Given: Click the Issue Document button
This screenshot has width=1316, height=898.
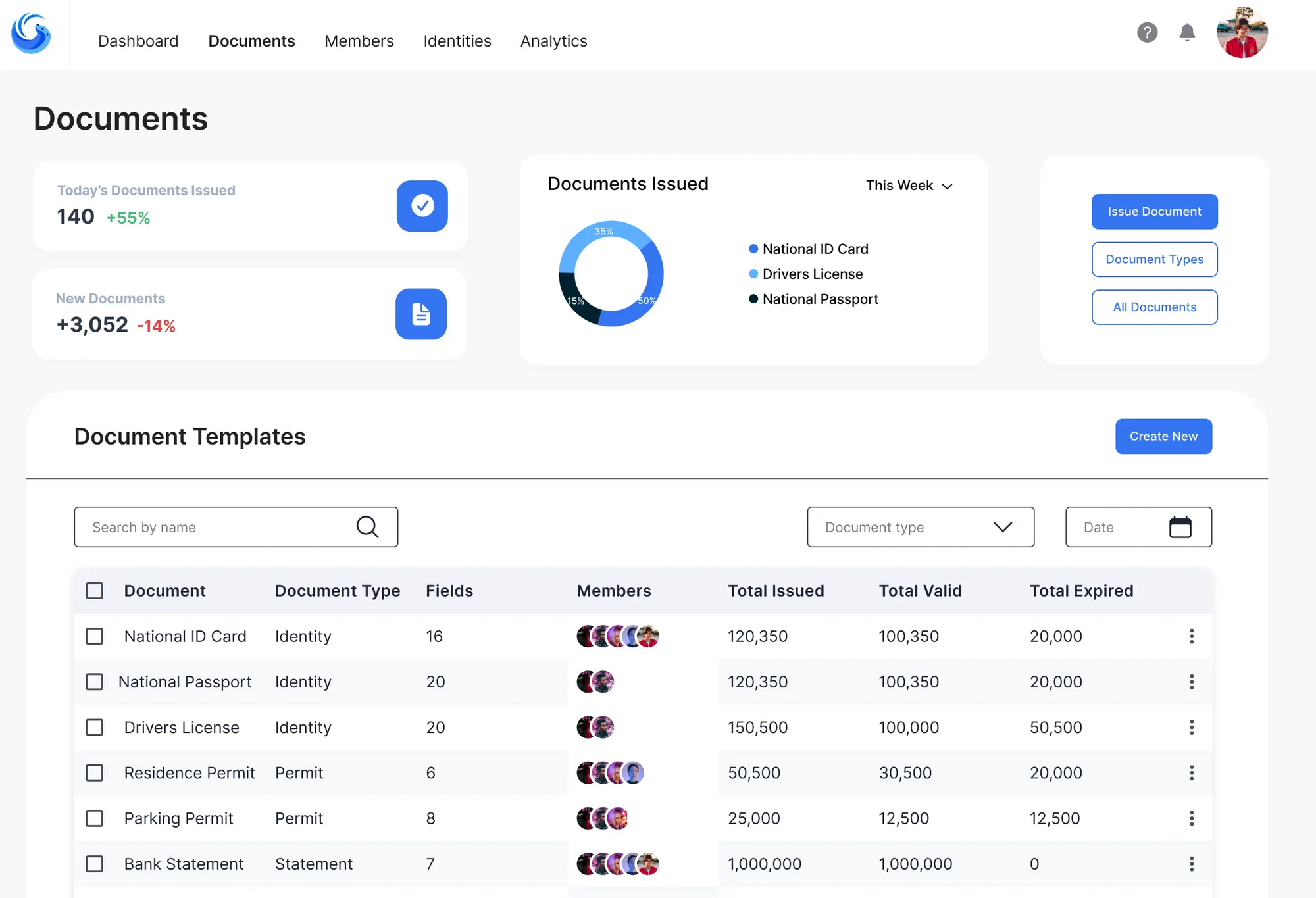Looking at the screenshot, I should click(1154, 212).
